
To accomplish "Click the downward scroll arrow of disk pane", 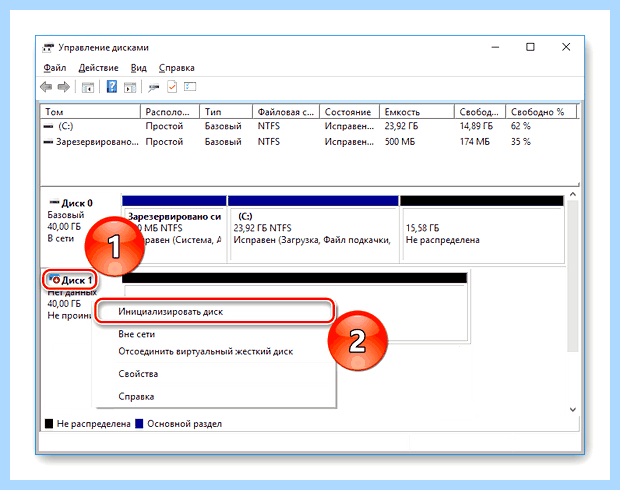I will [573, 410].
